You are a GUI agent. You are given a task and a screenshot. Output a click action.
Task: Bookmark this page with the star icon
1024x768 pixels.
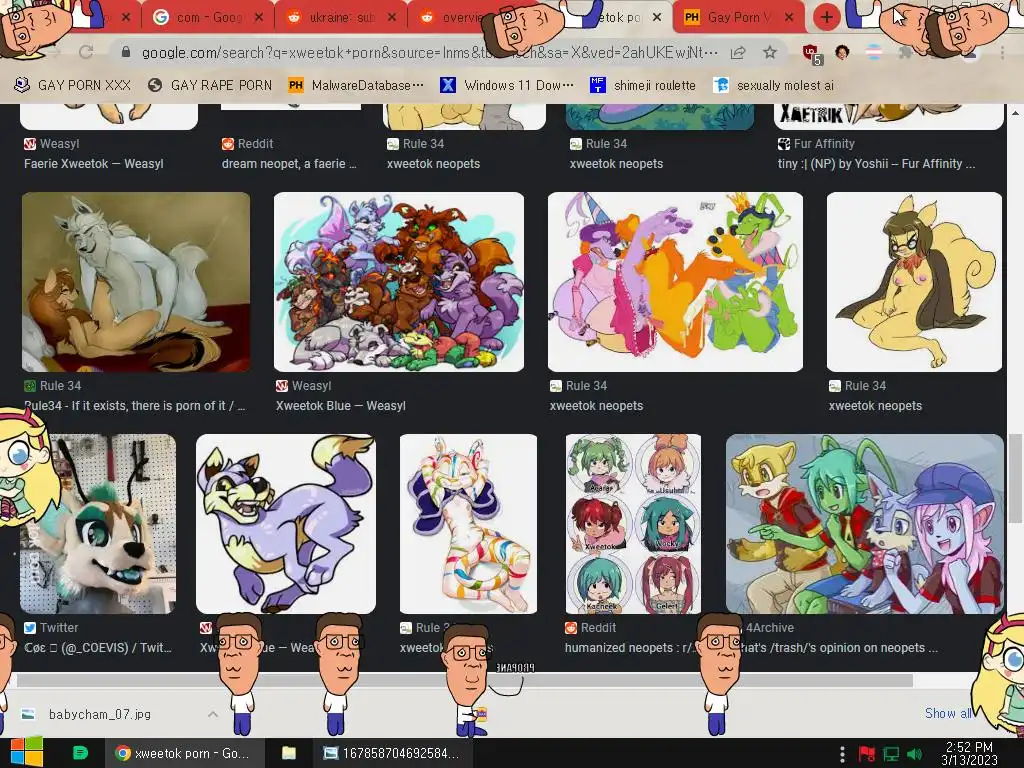(x=770, y=52)
